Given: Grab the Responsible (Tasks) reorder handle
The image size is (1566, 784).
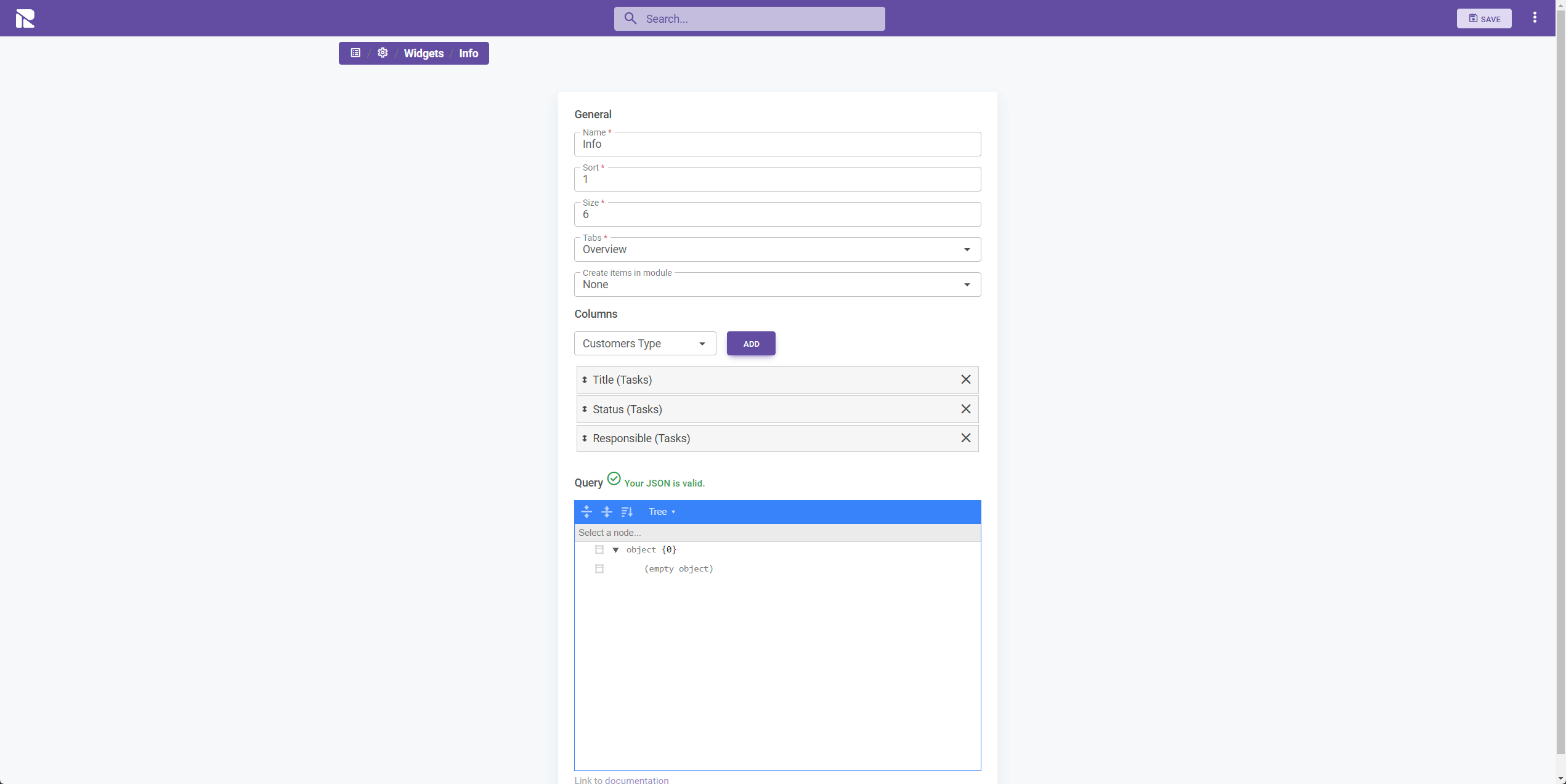Looking at the screenshot, I should [x=585, y=438].
